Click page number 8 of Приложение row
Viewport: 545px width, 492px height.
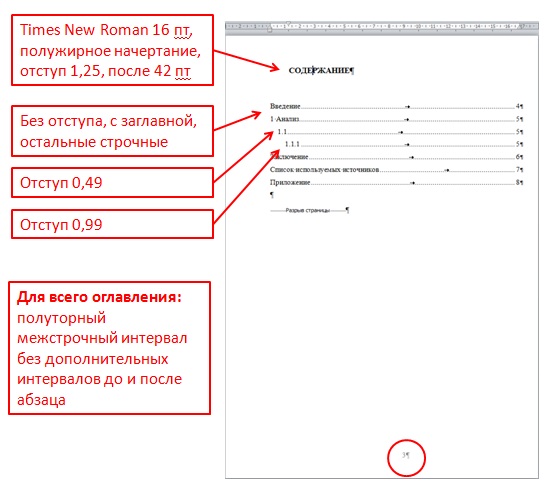coord(518,183)
